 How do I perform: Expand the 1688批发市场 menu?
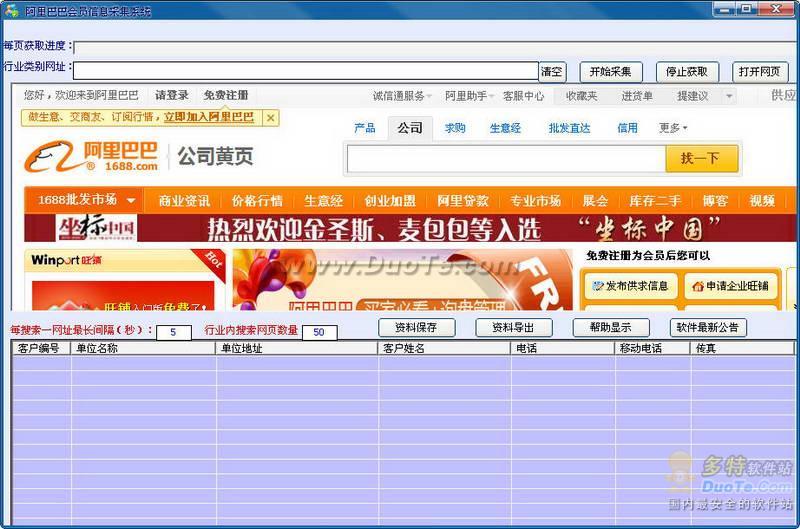[x=86, y=200]
